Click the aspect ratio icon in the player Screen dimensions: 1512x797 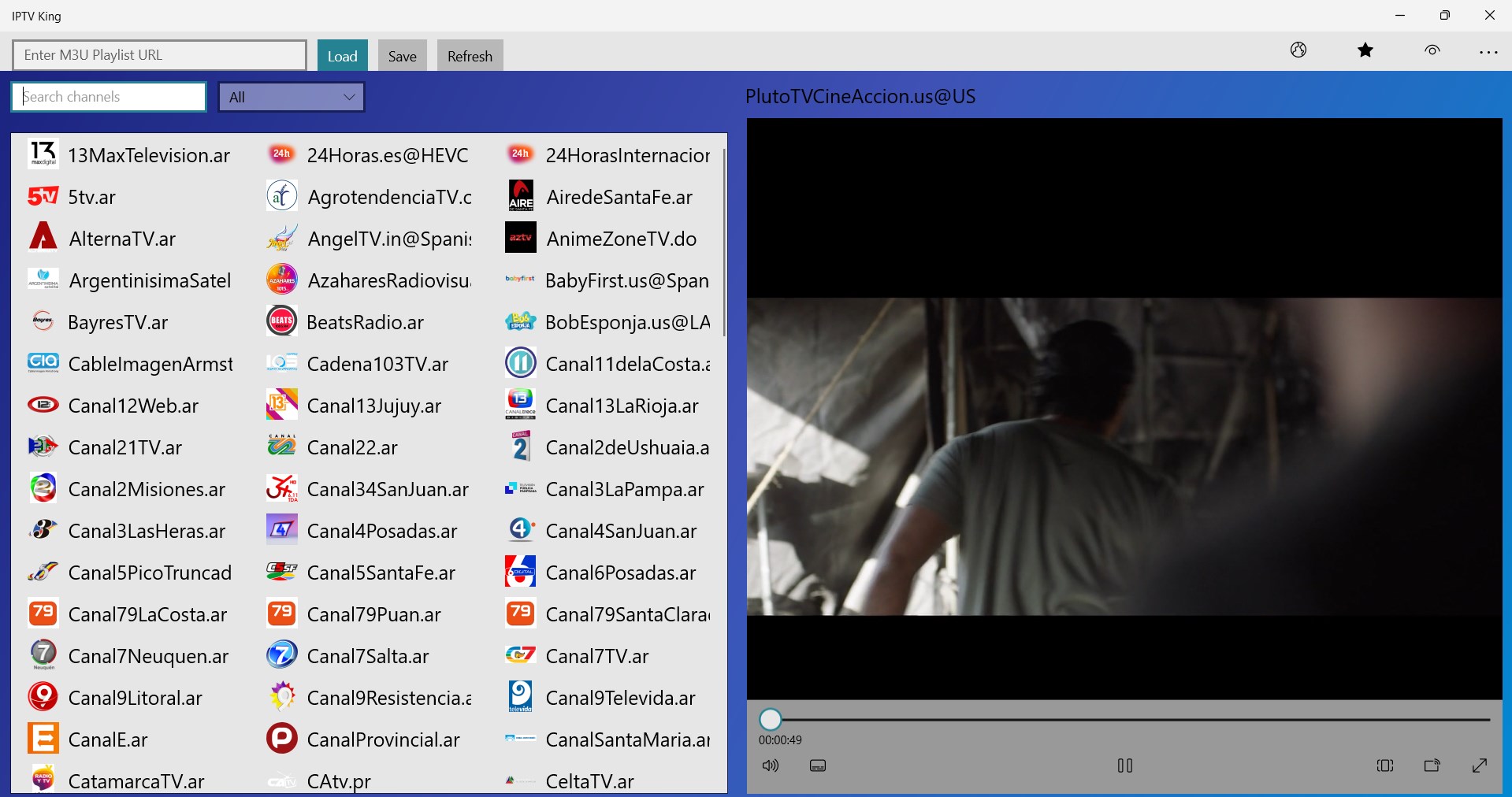tap(1385, 765)
